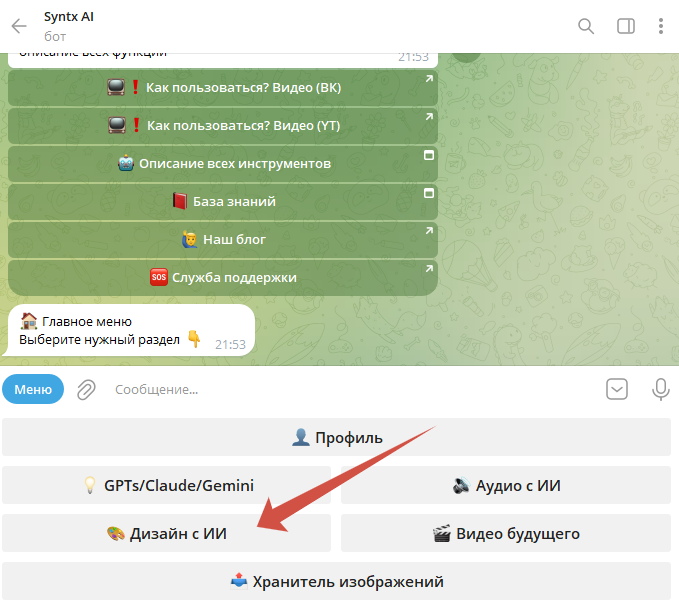Contact Служба поддержки button
Screen dimensions: 679x603
[x=223, y=278]
